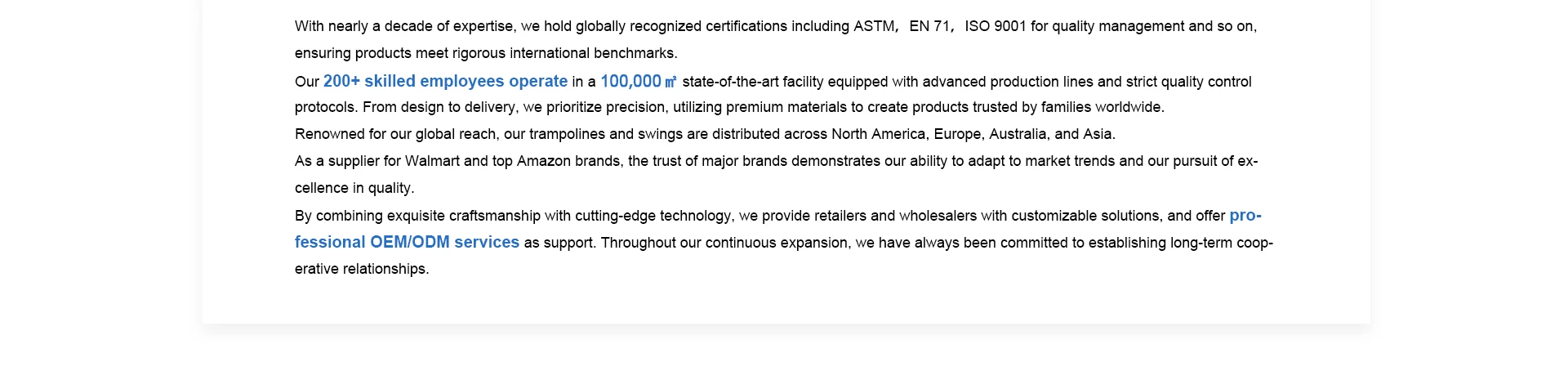The height and width of the screenshot is (380, 1568).
Task: Click "EN 71" in the certifications list
Action: tap(929, 26)
